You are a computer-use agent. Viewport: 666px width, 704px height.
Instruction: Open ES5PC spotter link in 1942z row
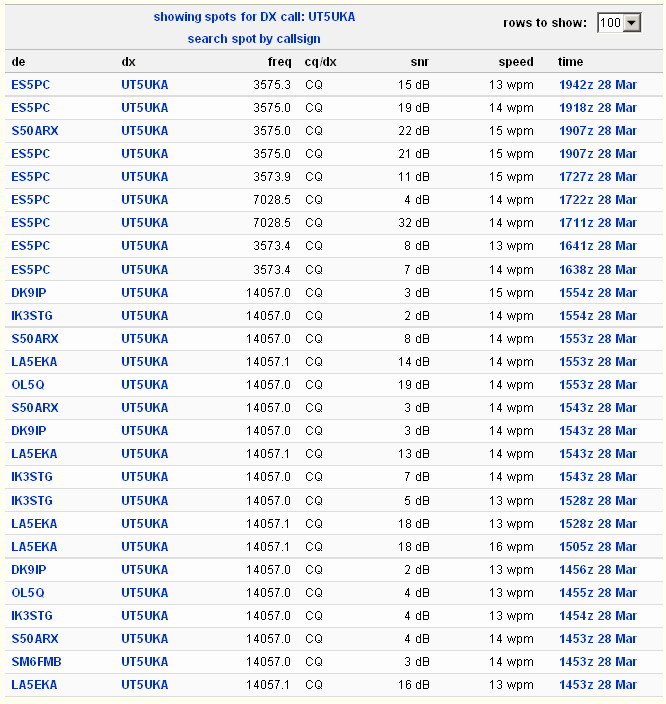click(31, 85)
